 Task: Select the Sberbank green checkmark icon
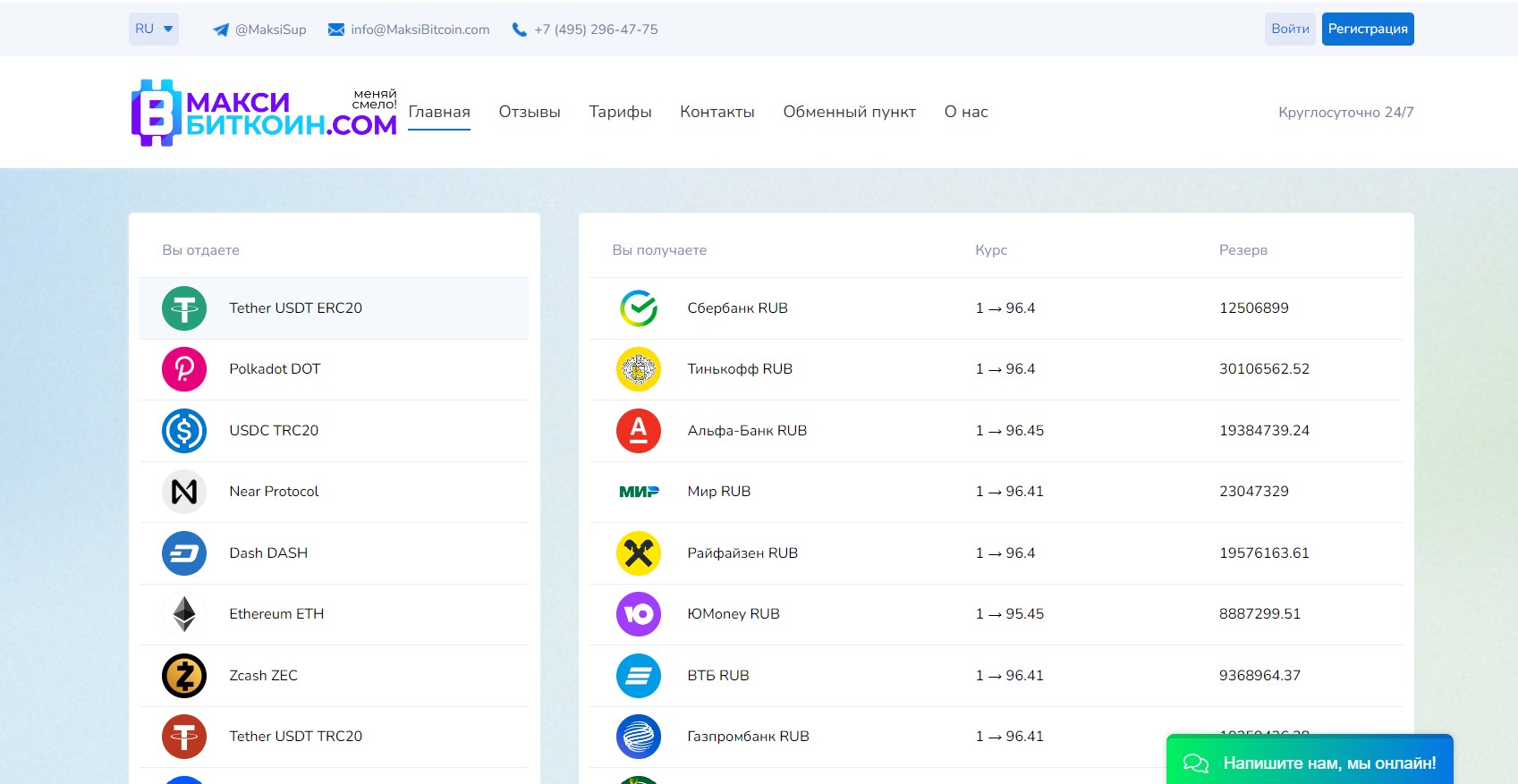tap(639, 308)
